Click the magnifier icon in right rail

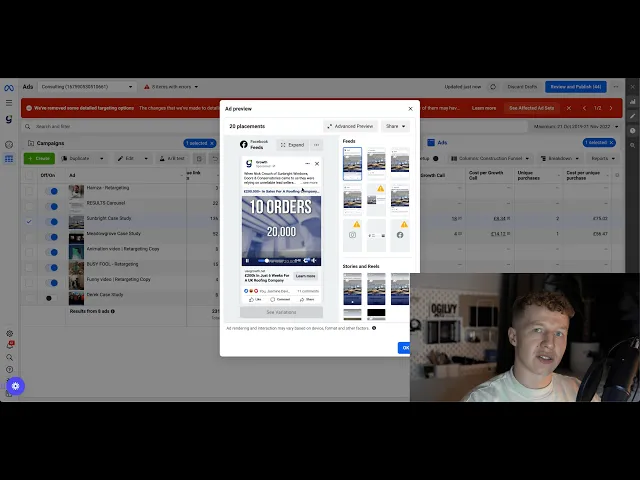(633, 145)
